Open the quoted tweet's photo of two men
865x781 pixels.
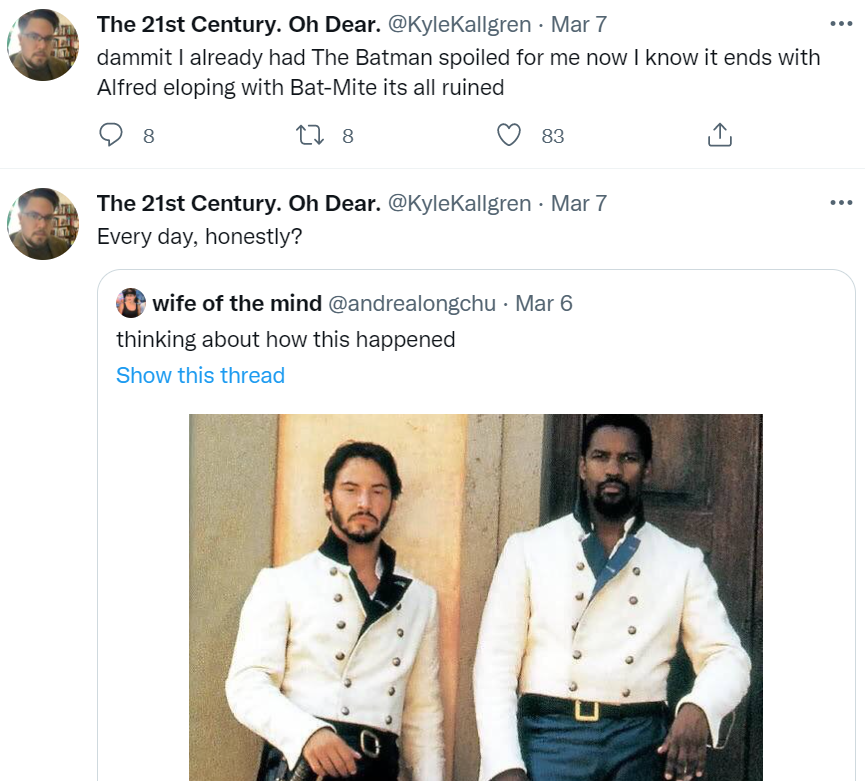pos(476,597)
